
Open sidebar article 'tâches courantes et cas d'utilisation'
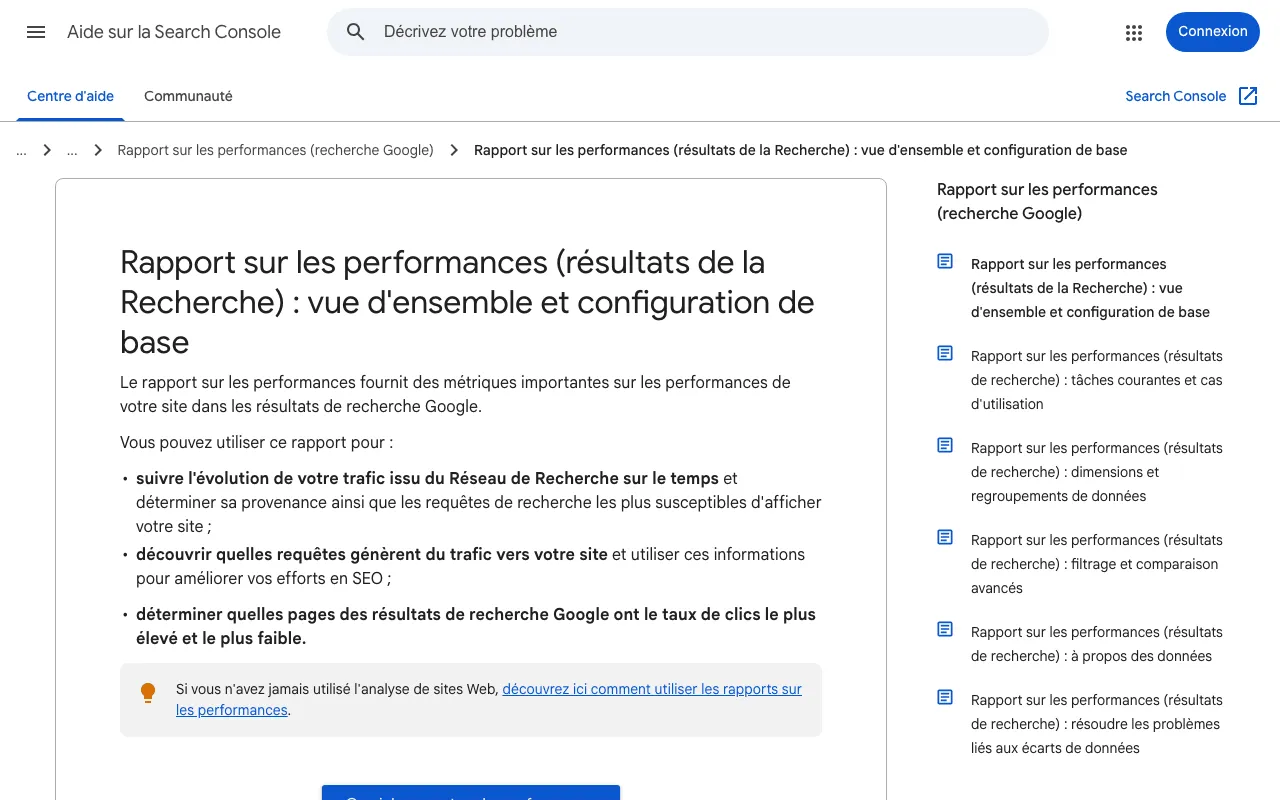[x=1097, y=380]
